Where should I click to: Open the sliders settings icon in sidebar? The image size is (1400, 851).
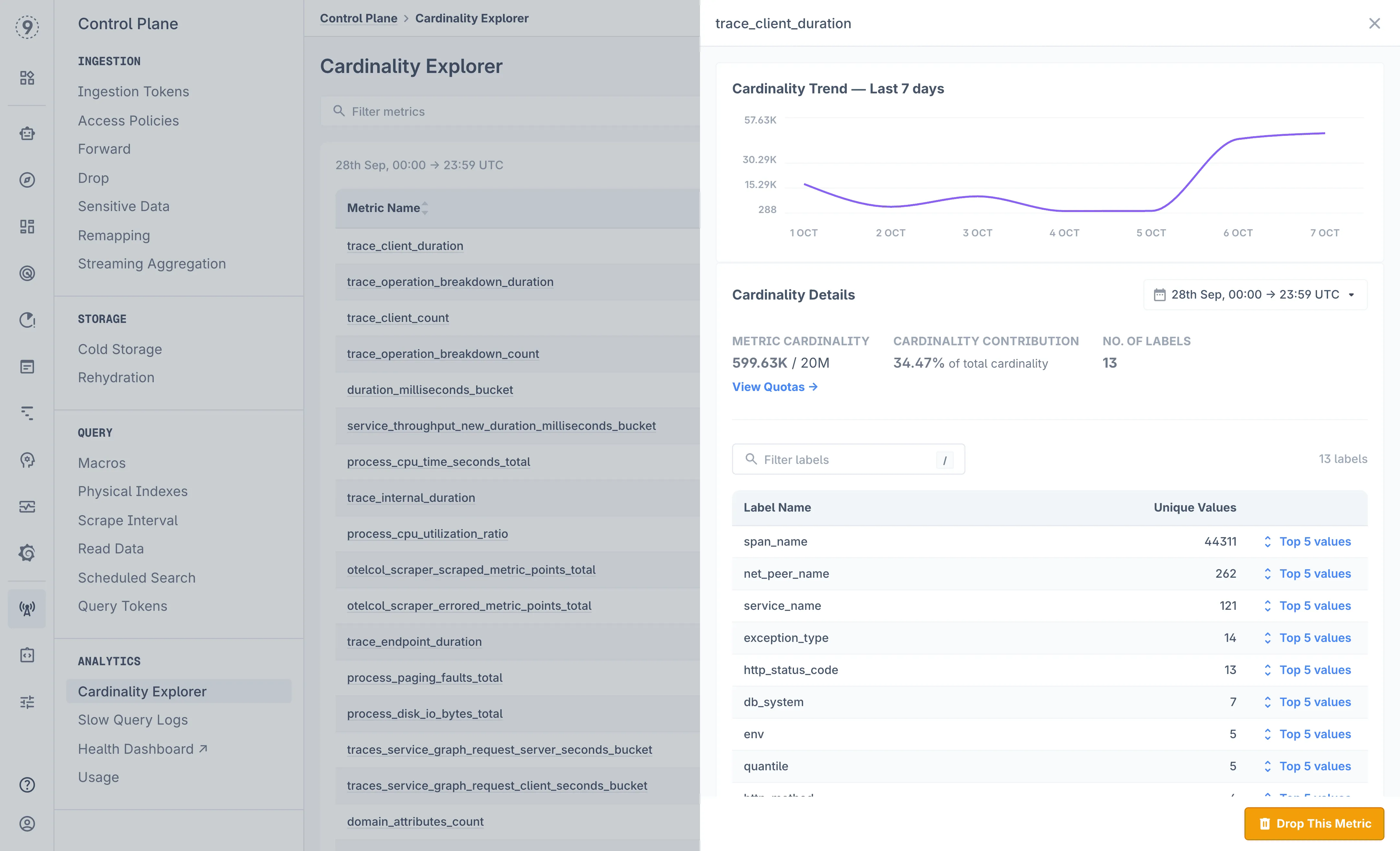coord(27,702)
